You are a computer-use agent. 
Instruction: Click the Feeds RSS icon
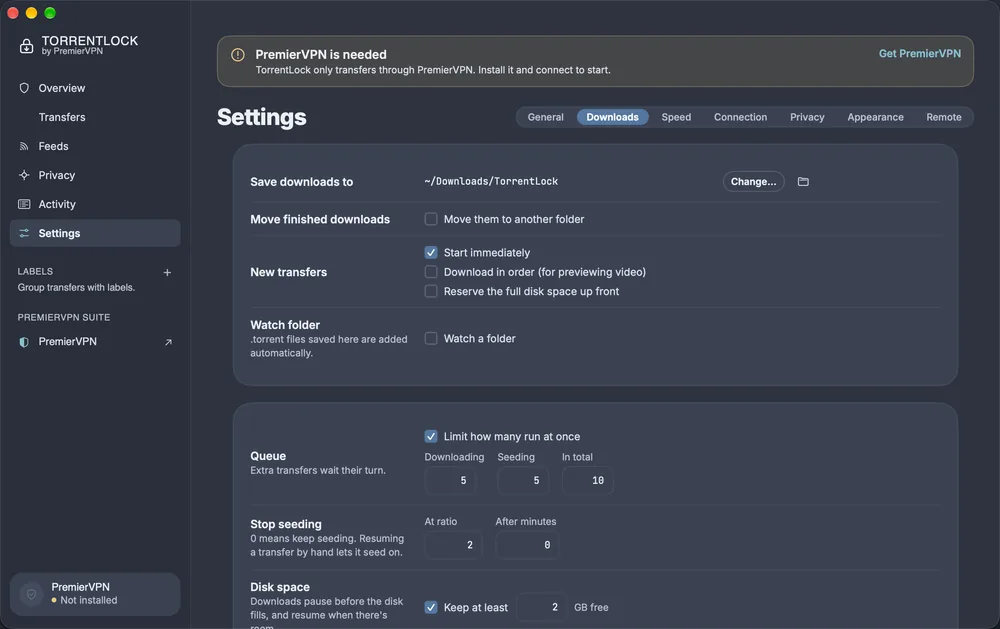(24, 146)
